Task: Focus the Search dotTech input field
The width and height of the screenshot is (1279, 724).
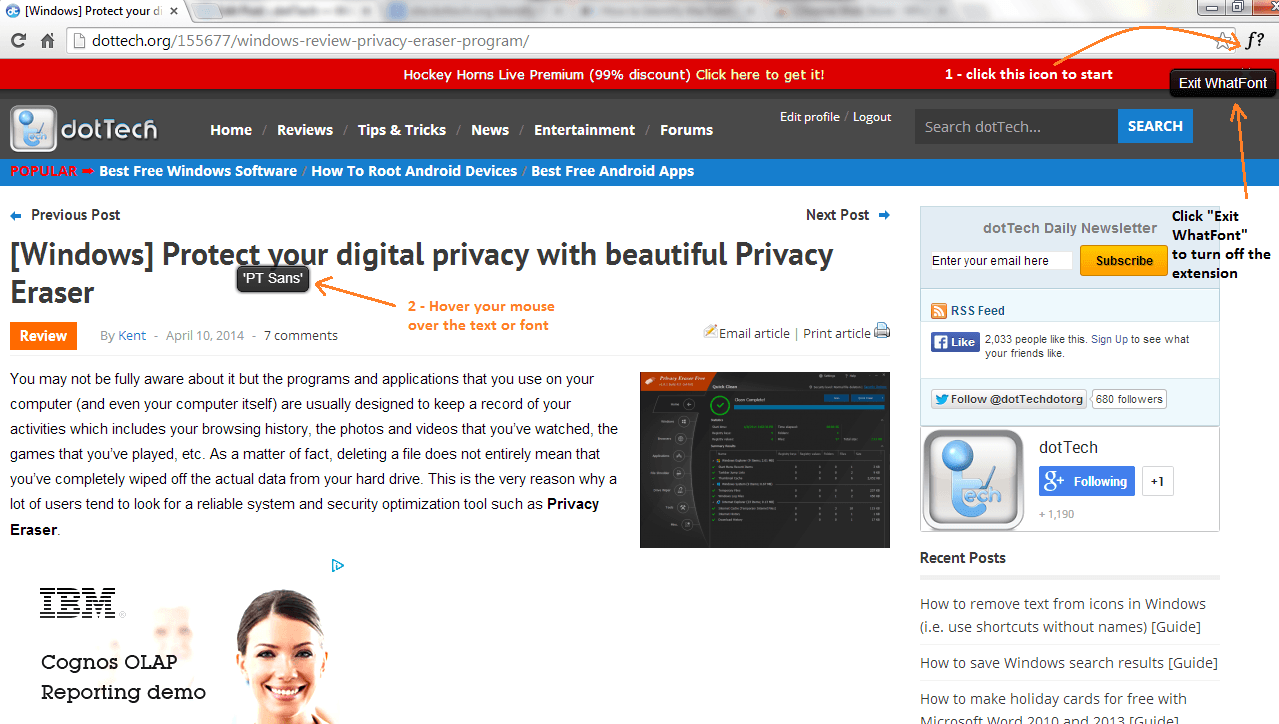Action: [x=1016, y=126]
